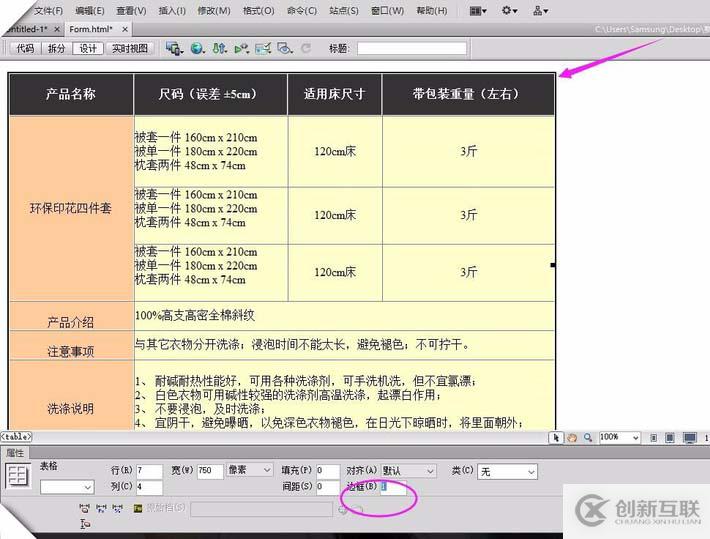Select the arrow select tool in status bar
Screen dimensions: 710x539
556,438
